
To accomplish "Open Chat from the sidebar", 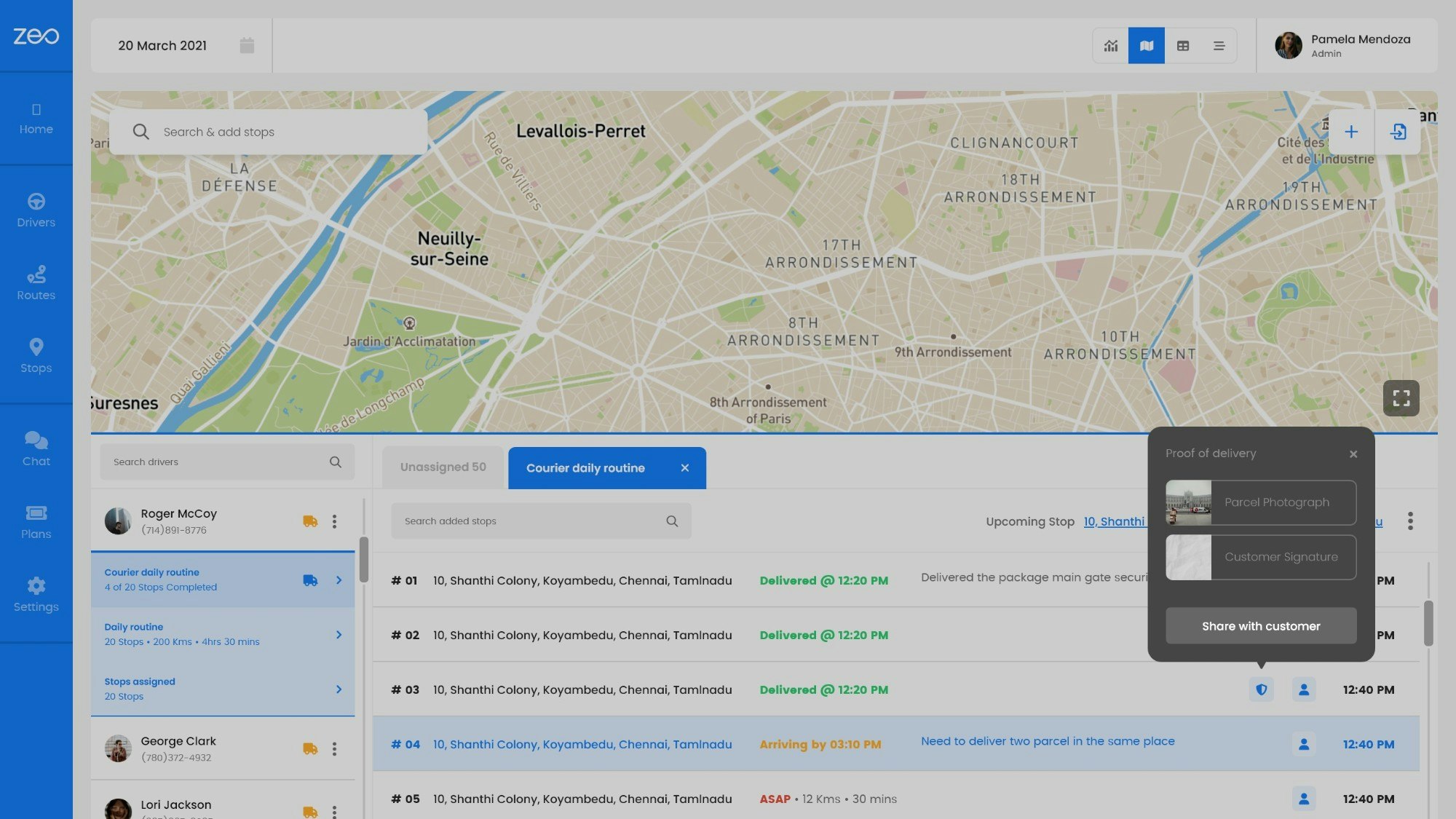I will click(36, 447).
